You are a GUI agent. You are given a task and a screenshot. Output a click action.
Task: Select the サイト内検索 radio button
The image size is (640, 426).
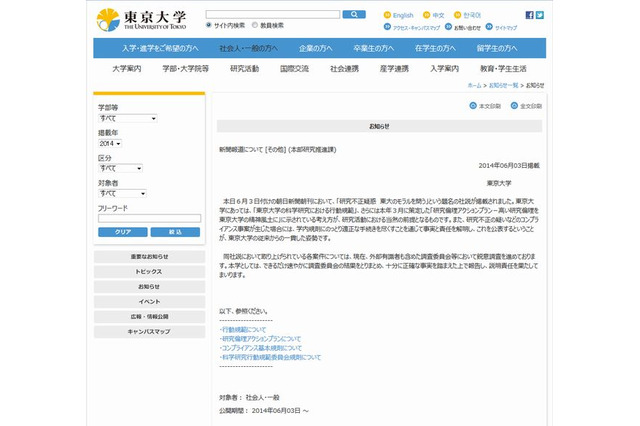coord(209,25)
